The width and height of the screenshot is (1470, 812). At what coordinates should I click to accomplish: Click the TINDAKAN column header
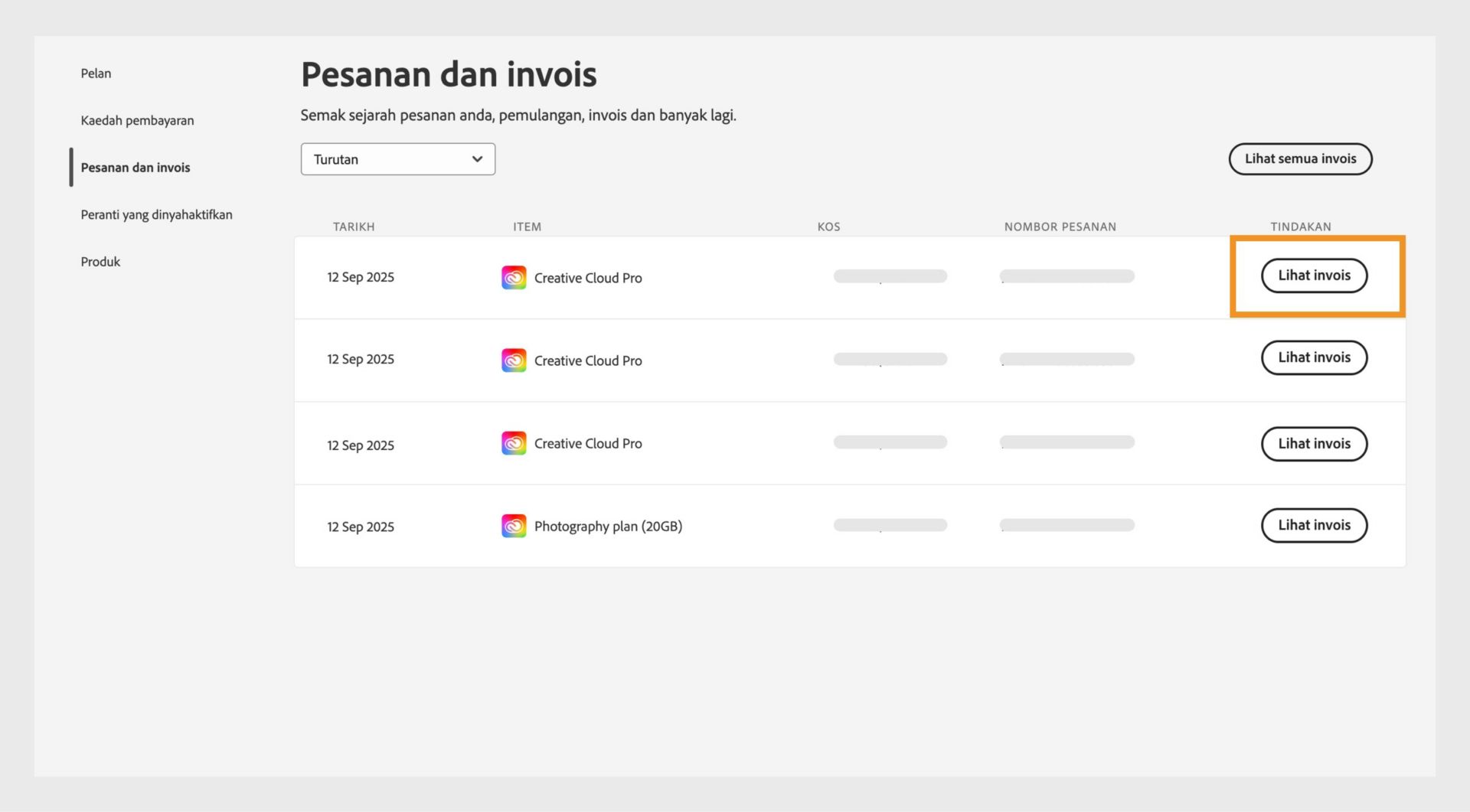[1300, 227]
